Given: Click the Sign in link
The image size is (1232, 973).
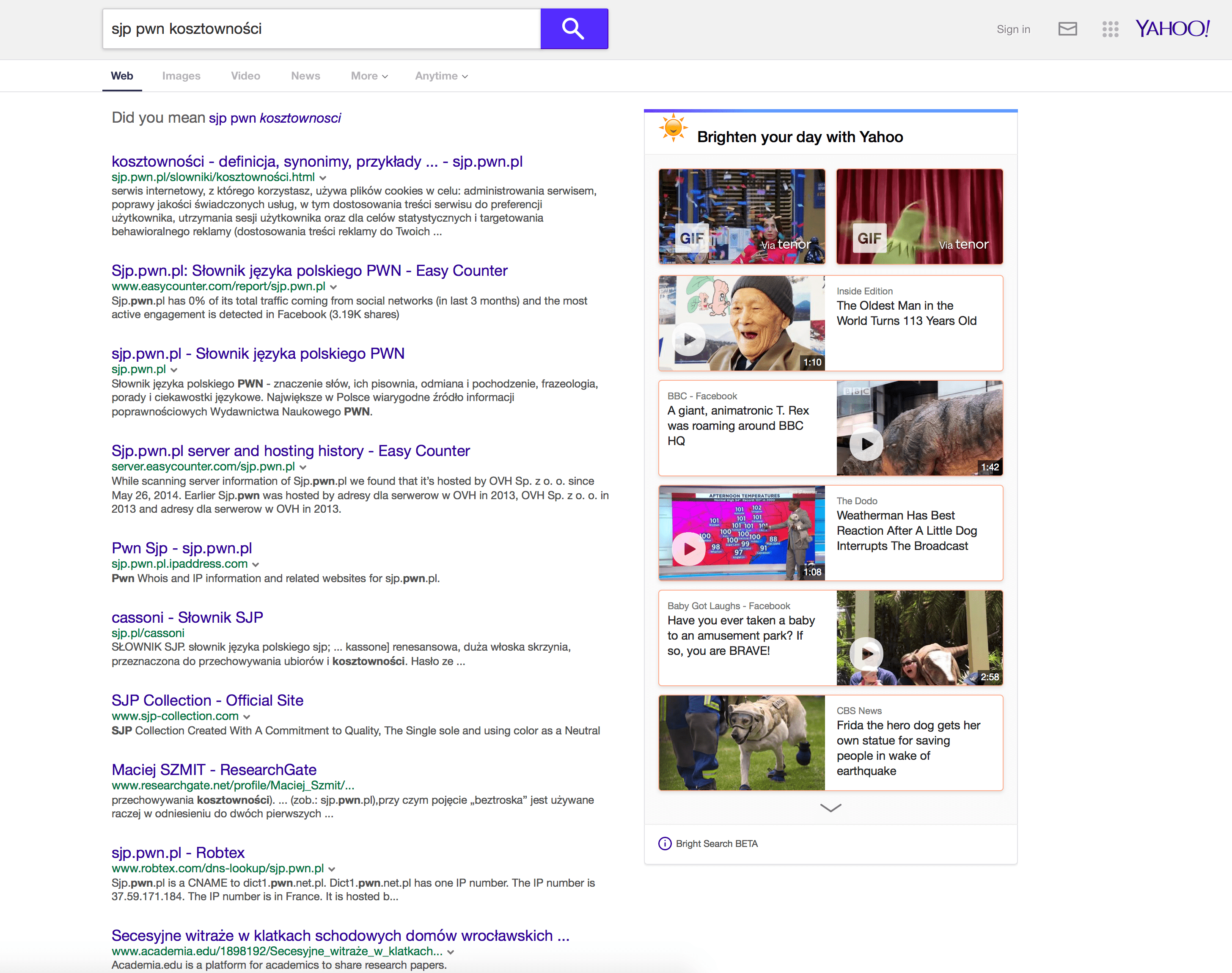Looking at the screenshot, I should coord(1013,29).
